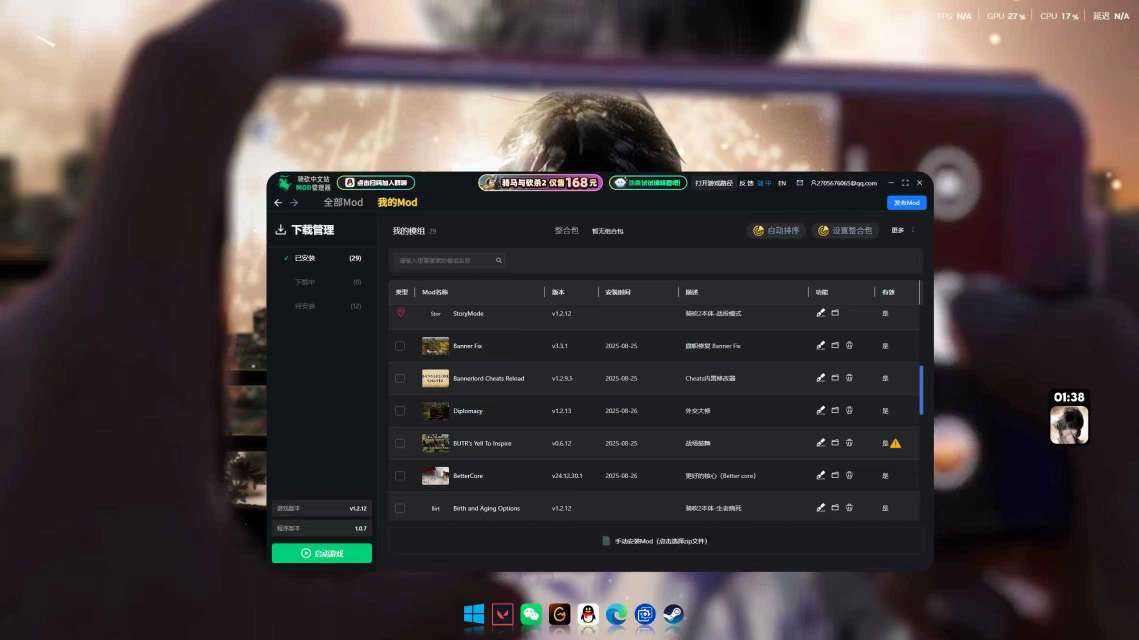This screenshot has height=640, width=1139.
Task: Delete the Banner Fix mod
Action: coord(849,346)
